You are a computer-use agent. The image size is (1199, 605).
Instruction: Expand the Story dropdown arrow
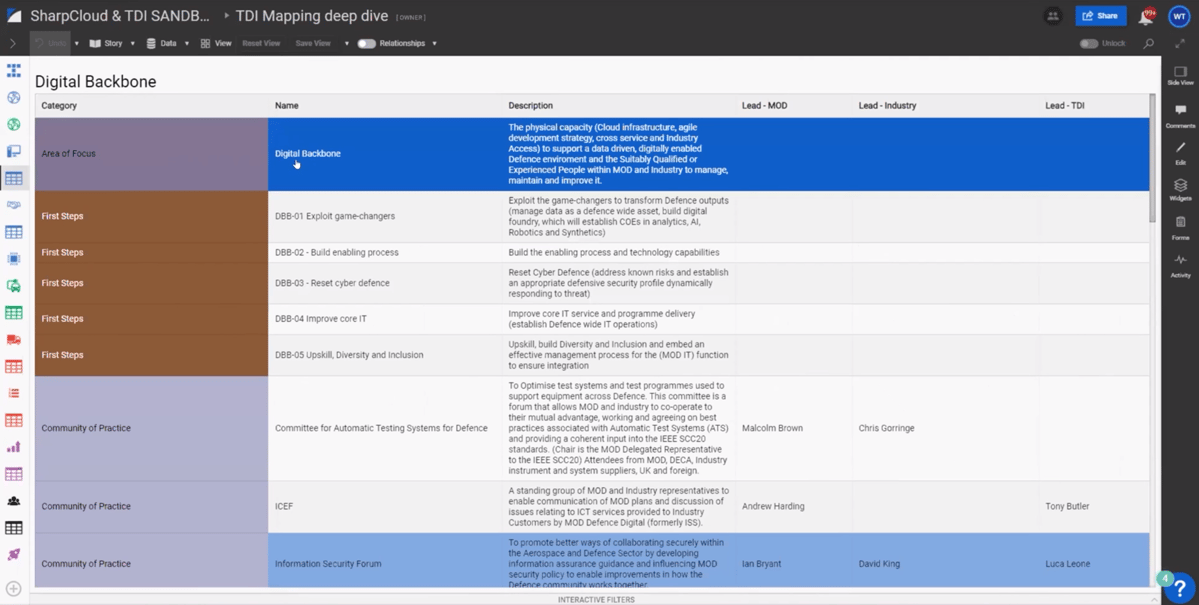pos(132,44)
